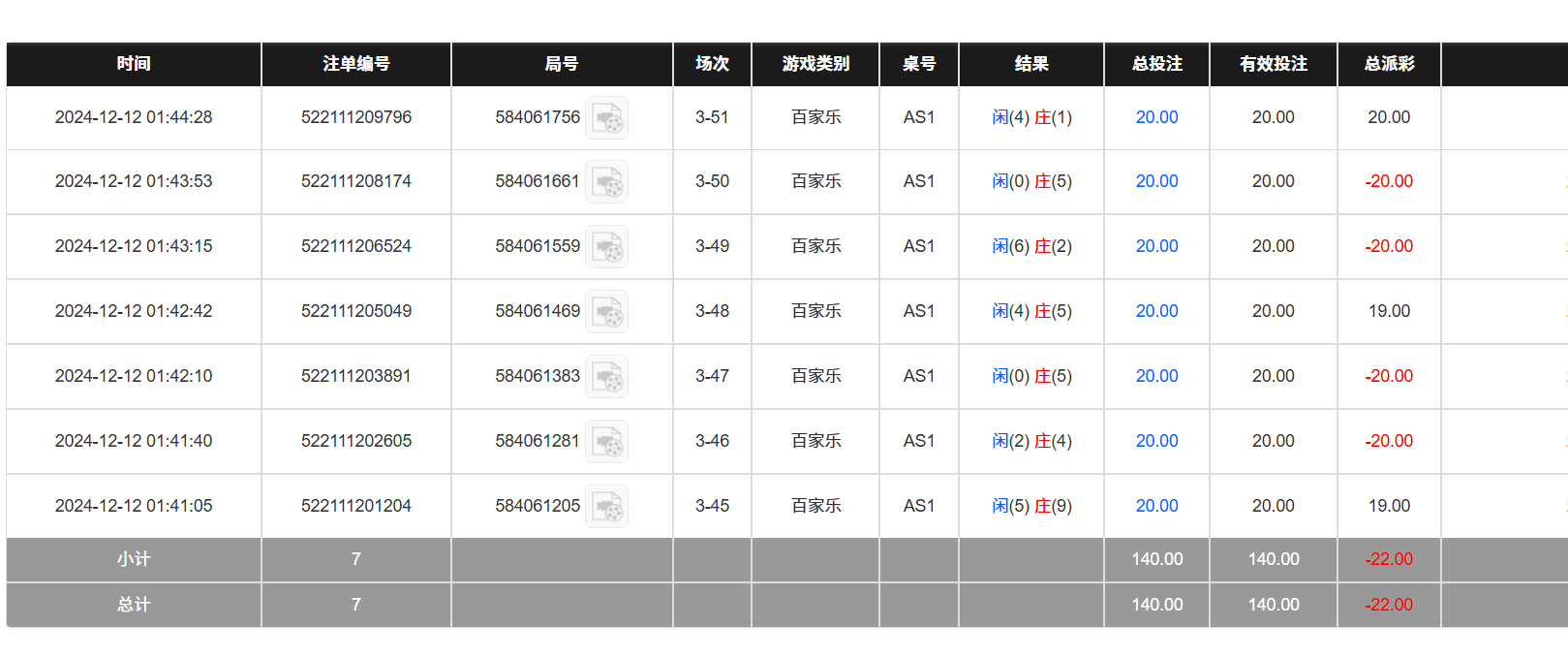
Task: Click the result 闲(5) 庄(9)
Action: point(1031,506)
